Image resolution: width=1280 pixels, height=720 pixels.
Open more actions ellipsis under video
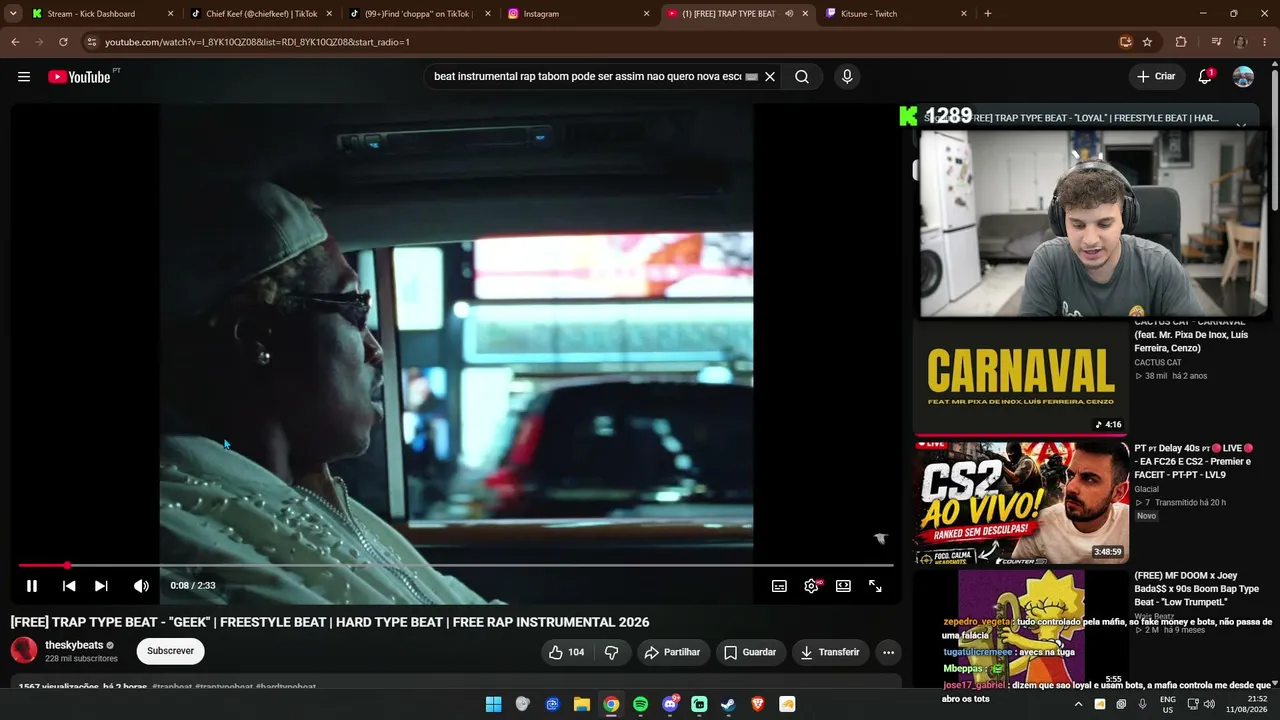point(888,652)
